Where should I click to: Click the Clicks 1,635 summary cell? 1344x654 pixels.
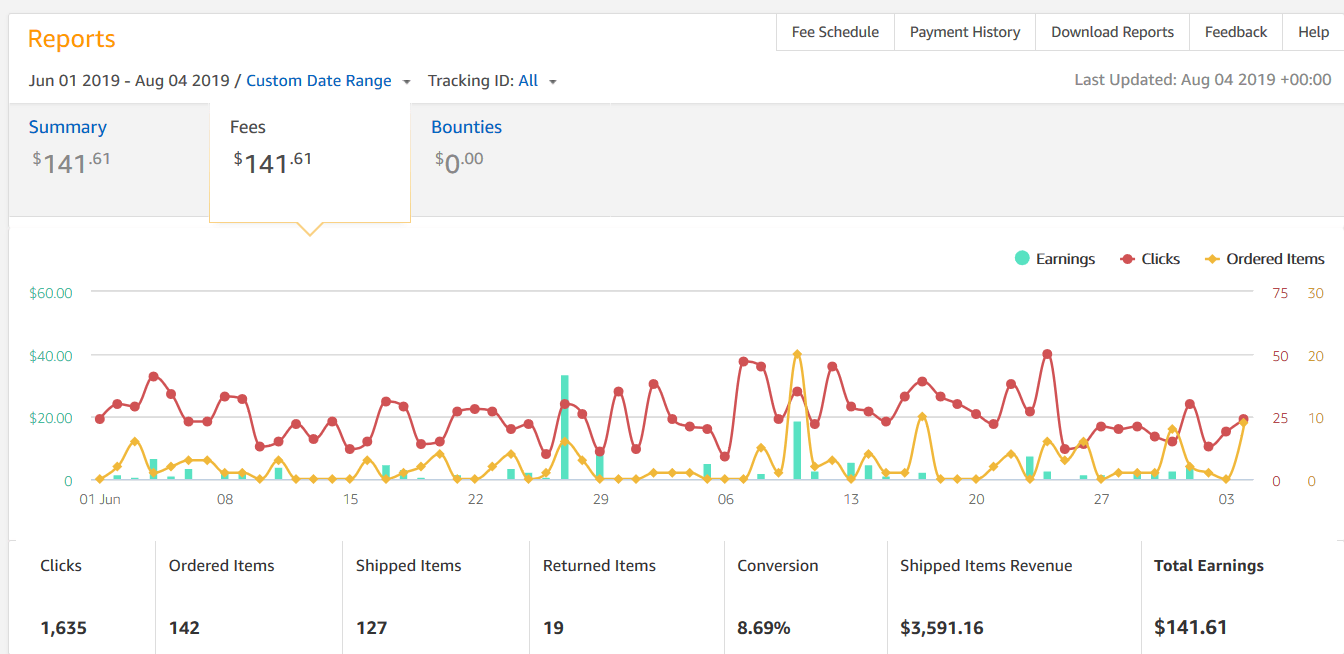coord(82,597)
